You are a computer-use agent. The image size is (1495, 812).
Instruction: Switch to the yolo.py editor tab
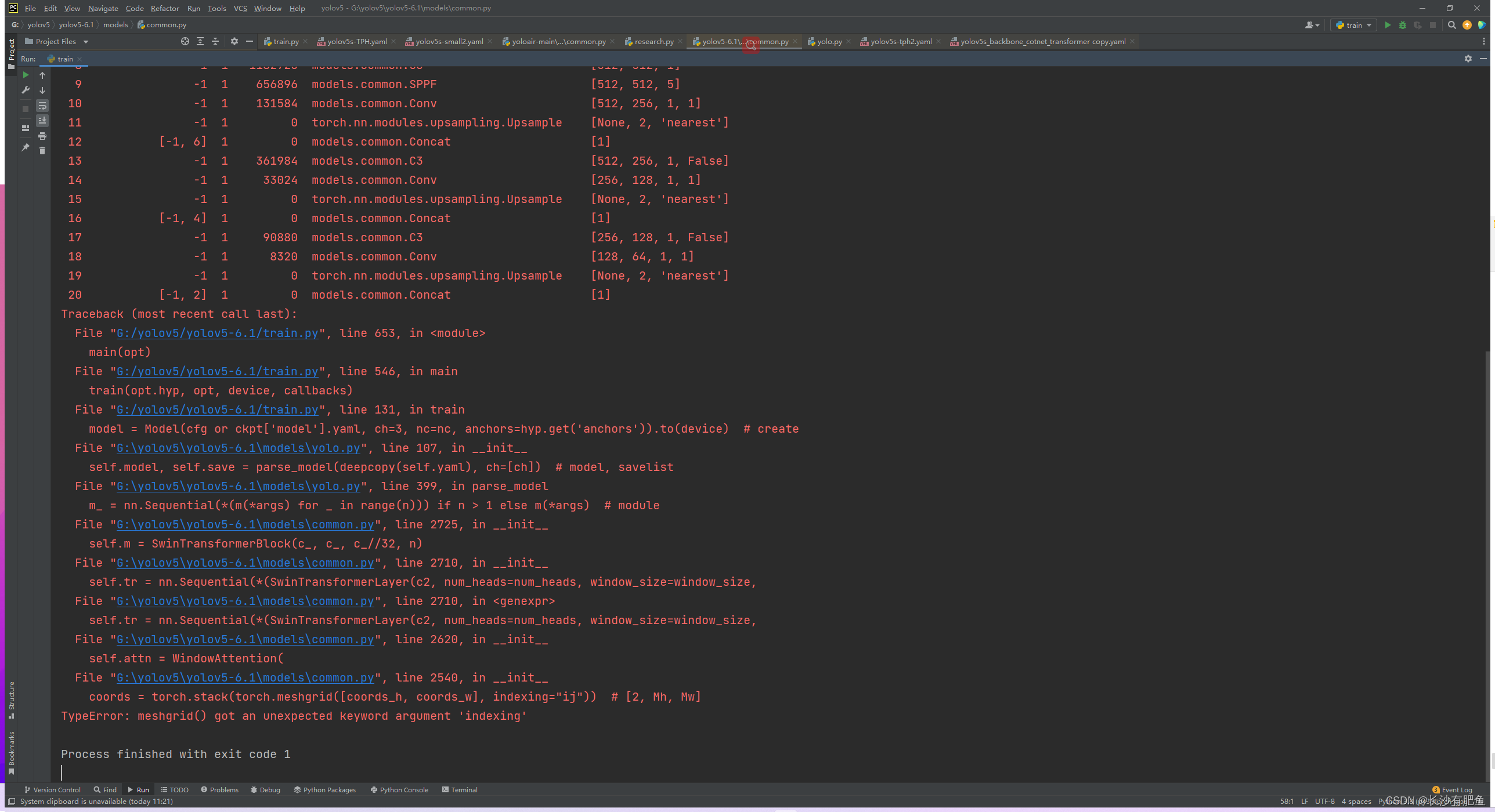click(829, 41)
